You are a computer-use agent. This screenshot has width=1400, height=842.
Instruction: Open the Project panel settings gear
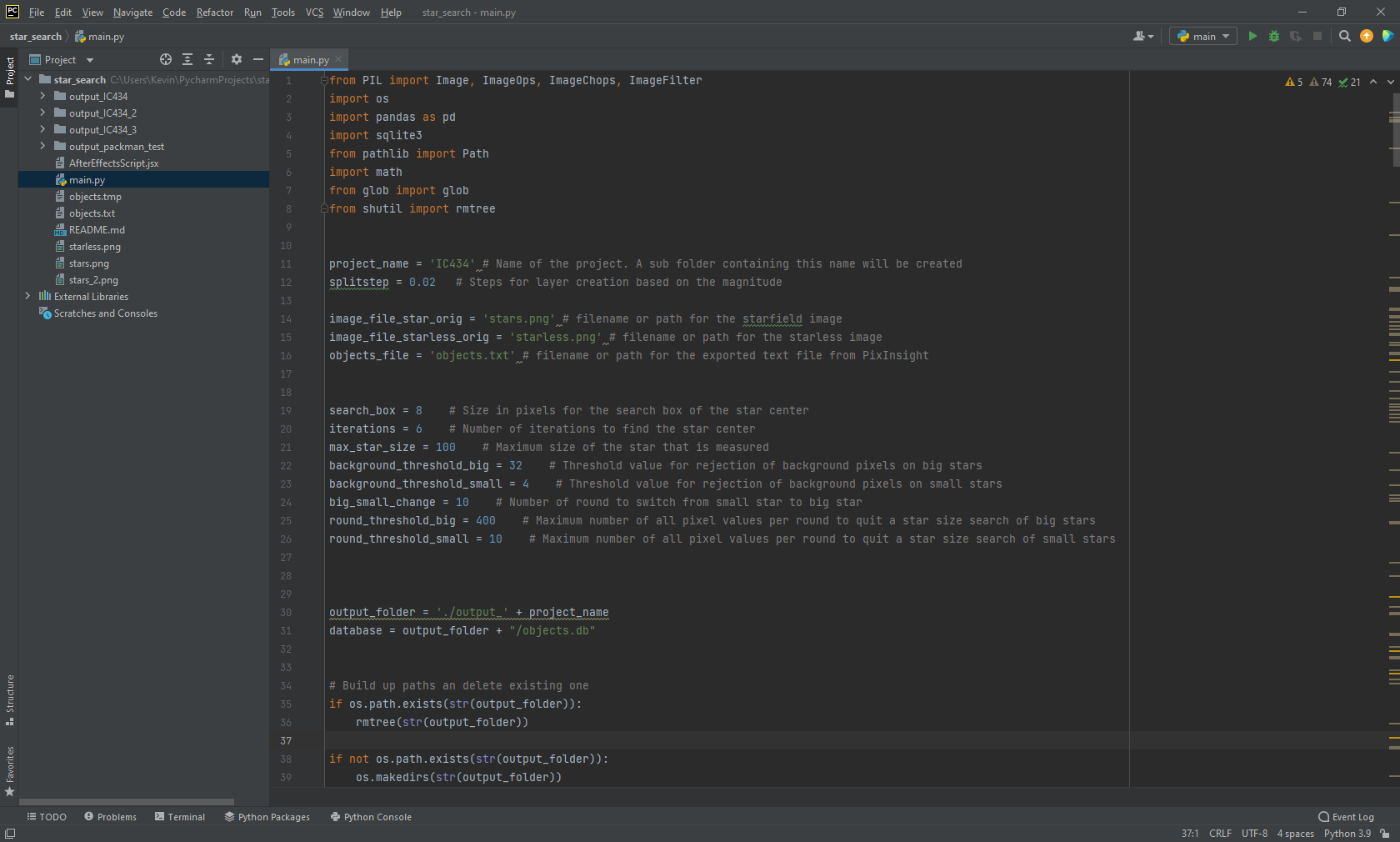tap(237, 59)
